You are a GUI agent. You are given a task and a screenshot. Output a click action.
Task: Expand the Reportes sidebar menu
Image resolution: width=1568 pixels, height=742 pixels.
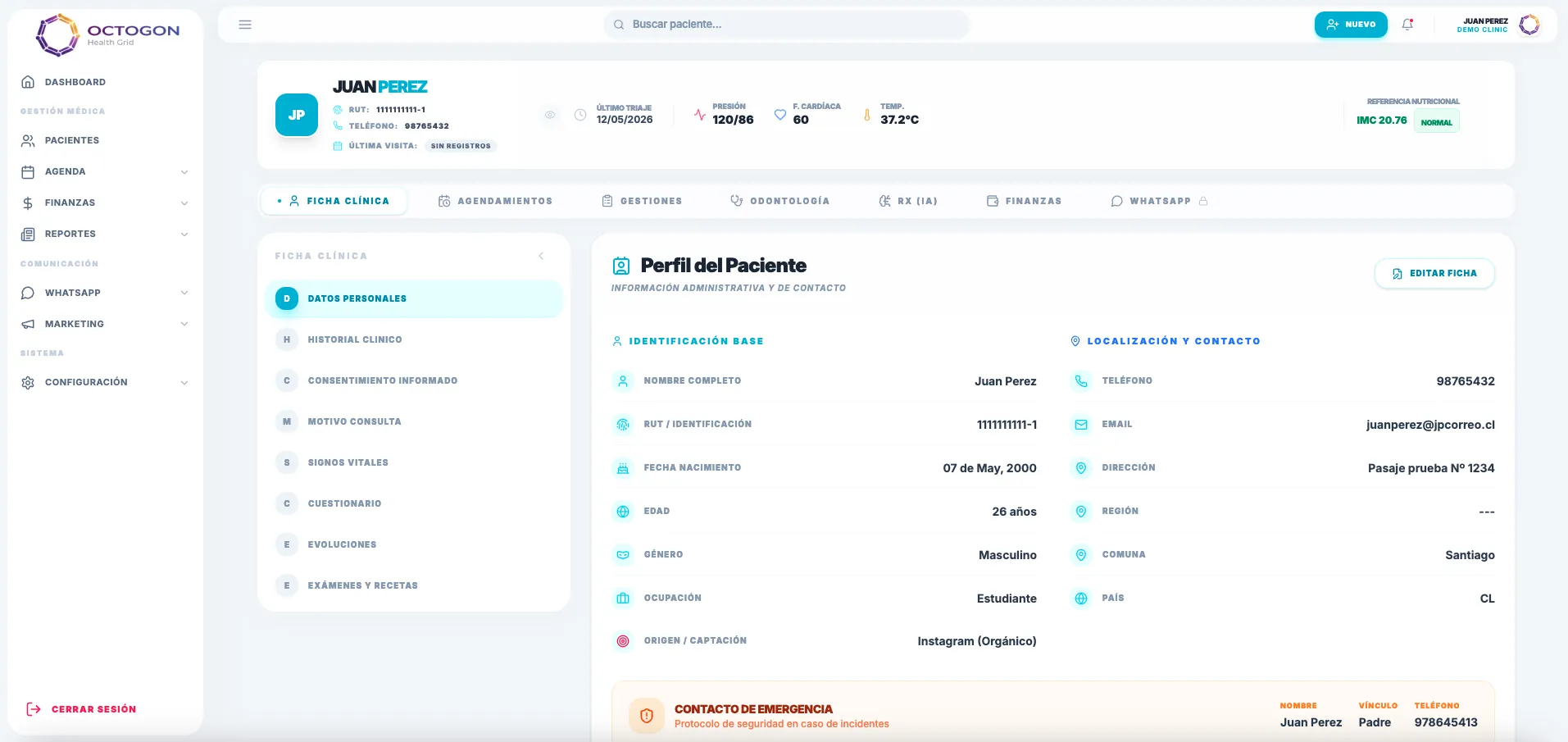click(x=105, y=234)
